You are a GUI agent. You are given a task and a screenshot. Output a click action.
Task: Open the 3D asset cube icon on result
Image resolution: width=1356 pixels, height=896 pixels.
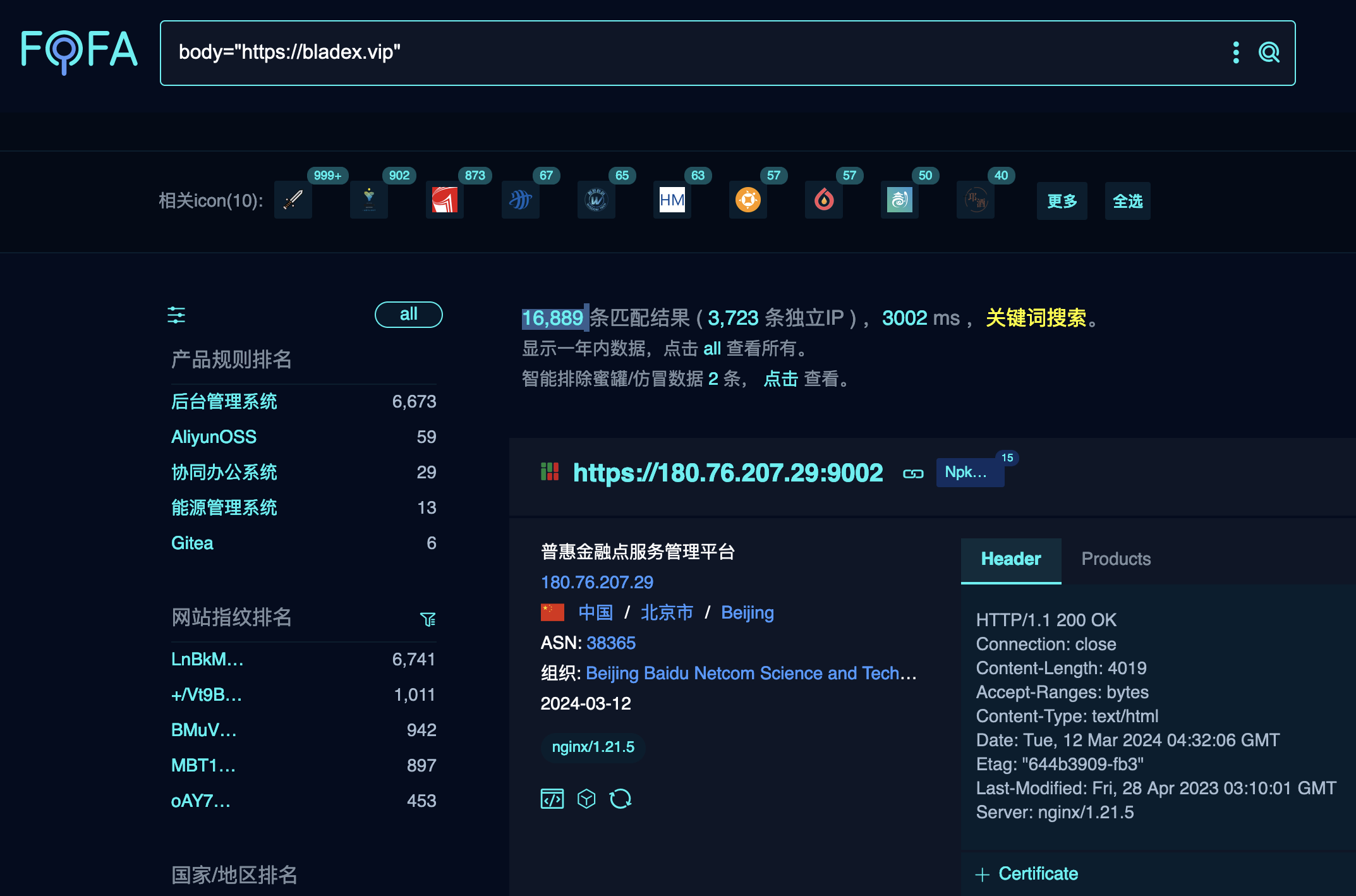coord(586,798)
